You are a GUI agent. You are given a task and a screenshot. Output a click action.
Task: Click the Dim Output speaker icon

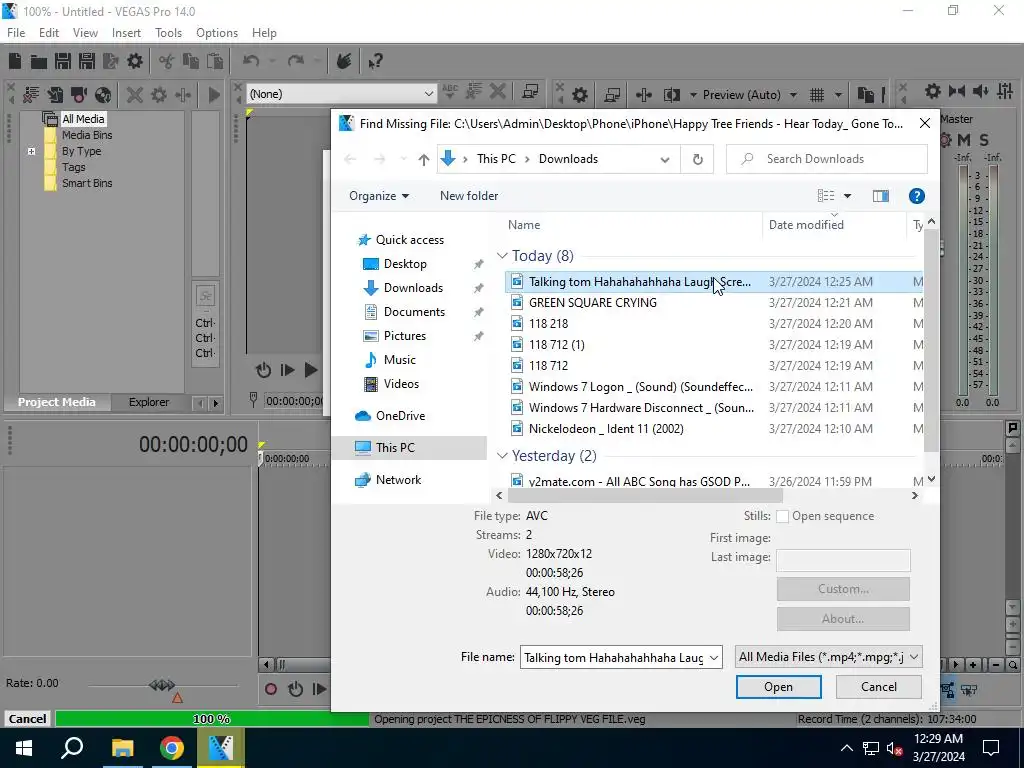coord(980,91)
